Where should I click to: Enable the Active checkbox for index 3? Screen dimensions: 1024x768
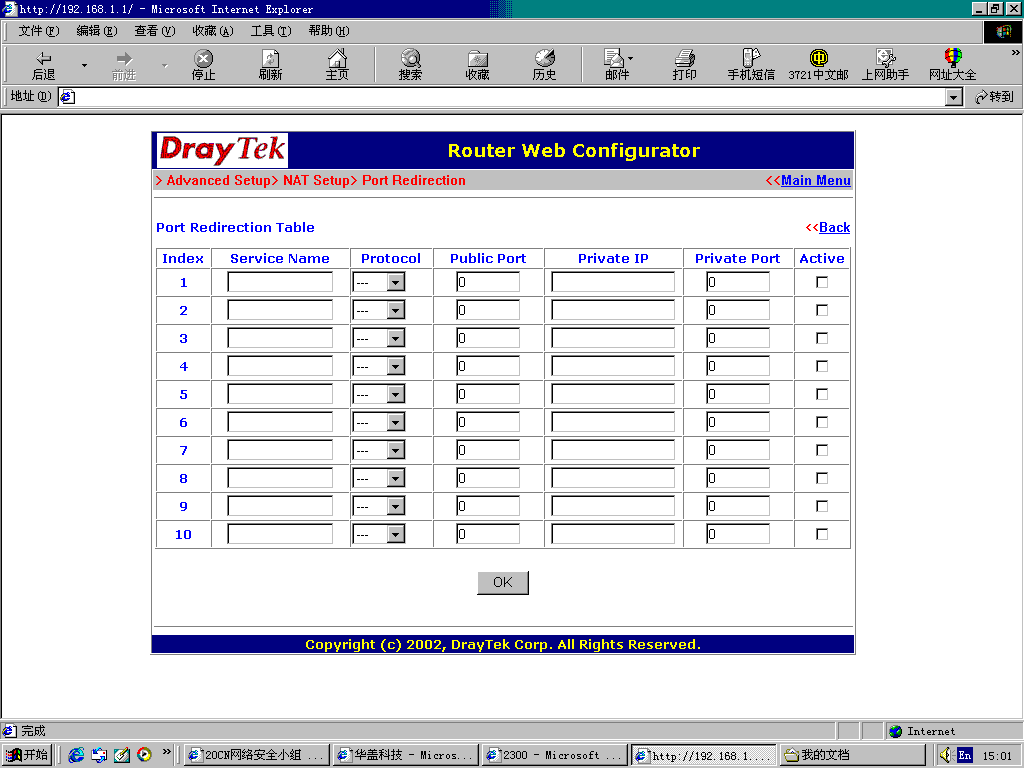(x=822, y=338)
